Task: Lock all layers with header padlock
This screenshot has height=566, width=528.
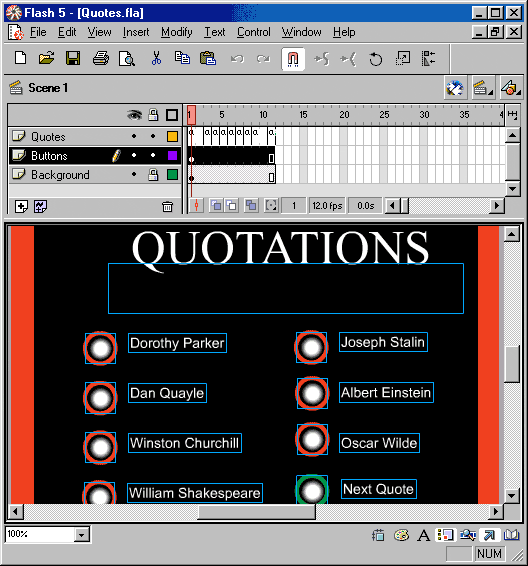Action: (153, 115)
